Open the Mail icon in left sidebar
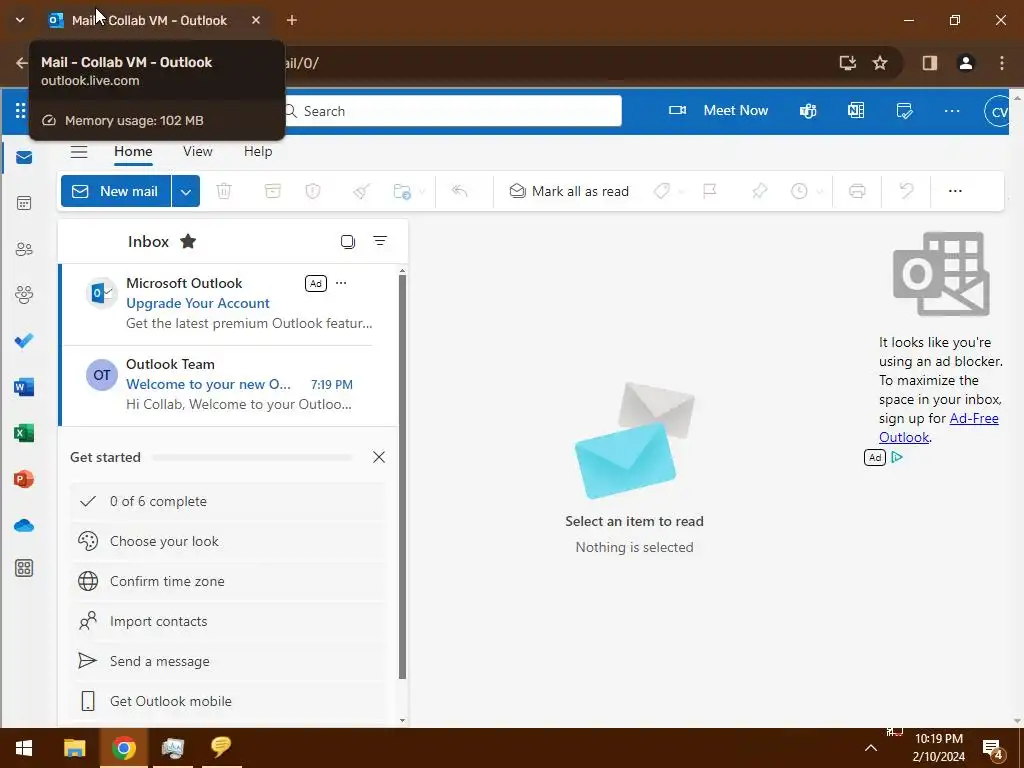Screen dimensions: 1024x768 [24, 157]
